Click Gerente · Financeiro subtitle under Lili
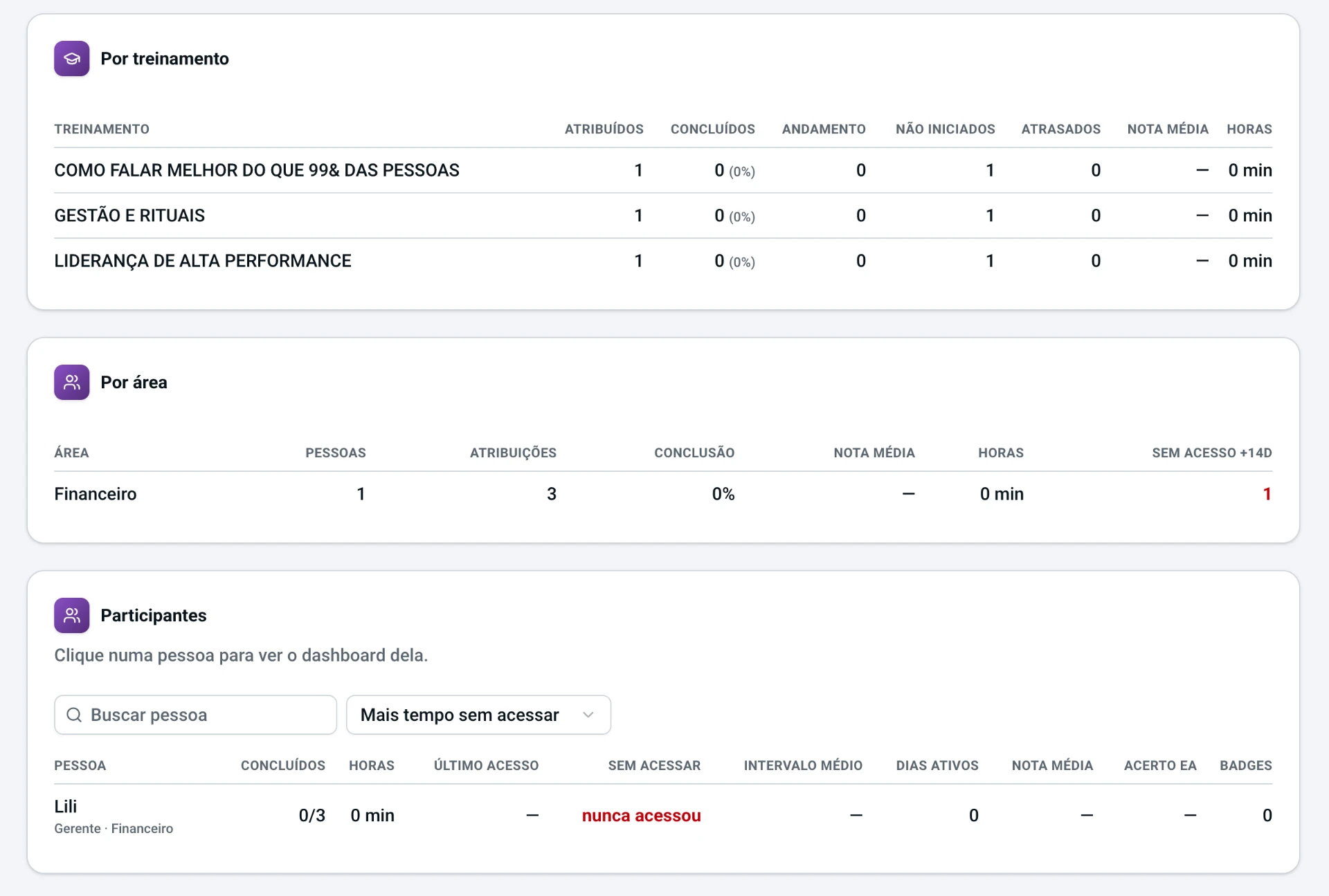 click(114, 829)
